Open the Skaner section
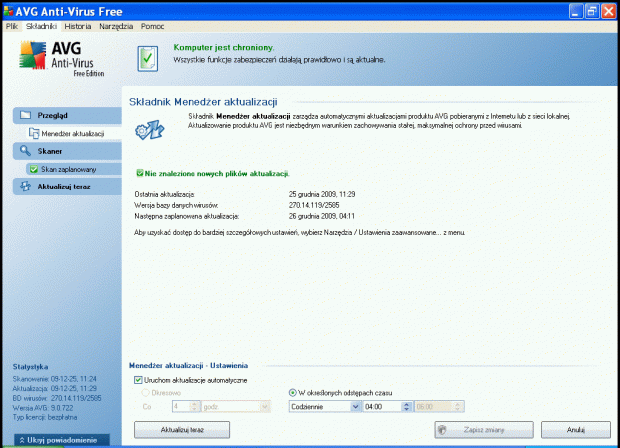 pyautogui.click(x=67, y=151)
